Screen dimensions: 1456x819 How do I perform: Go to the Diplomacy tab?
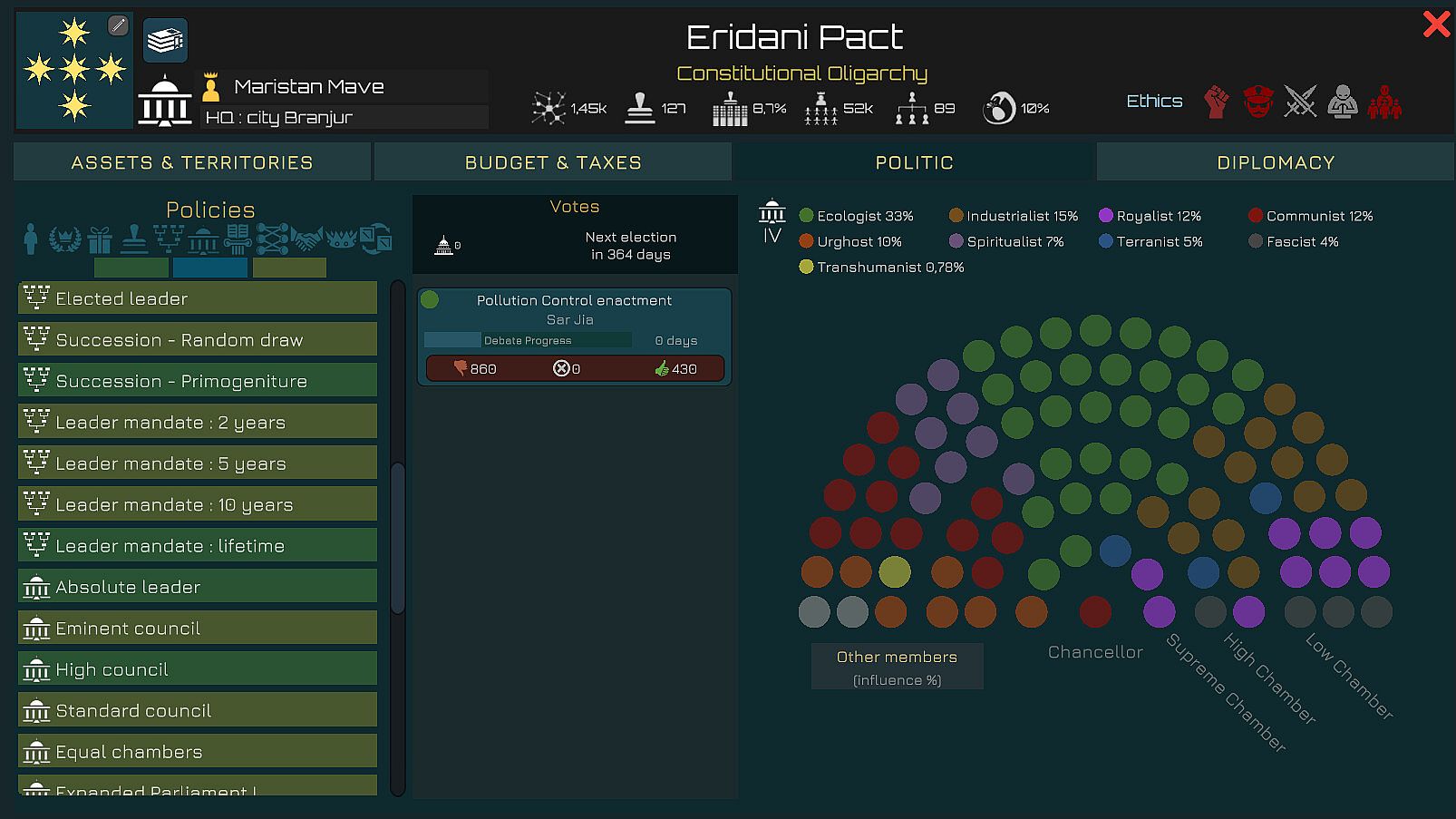[x=1276, y=162]
